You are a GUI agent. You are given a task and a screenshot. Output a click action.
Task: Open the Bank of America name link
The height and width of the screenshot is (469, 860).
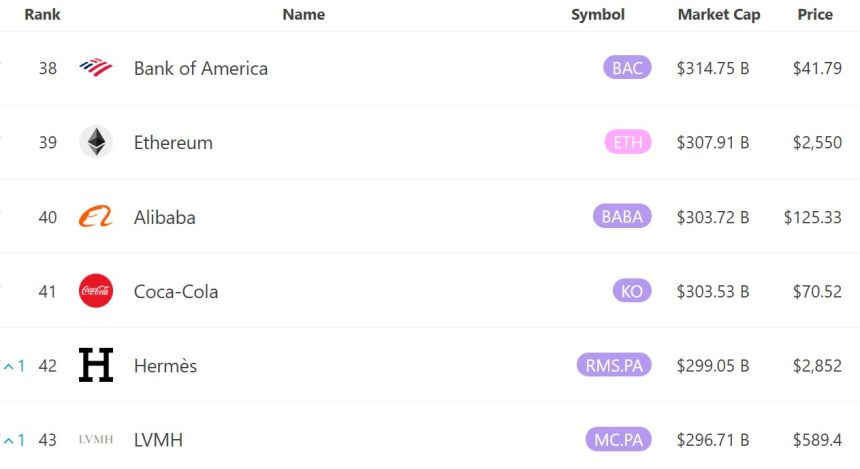tap(201, 68)
